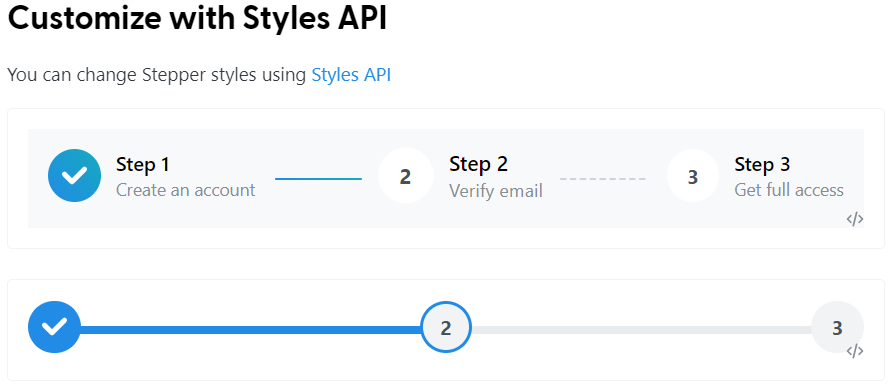Select the outlined step 2 in the second stepper
The height and width of the screenshot is (387, 892).
point(446,327)
